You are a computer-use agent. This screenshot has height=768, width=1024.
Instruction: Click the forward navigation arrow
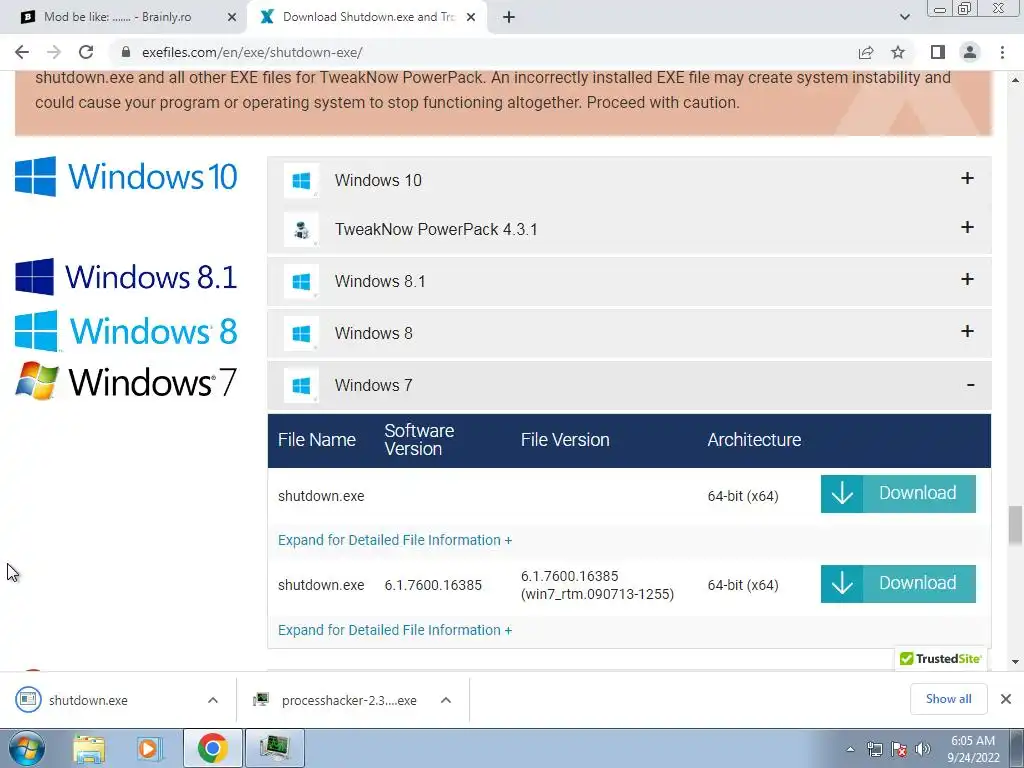point(54,52)
